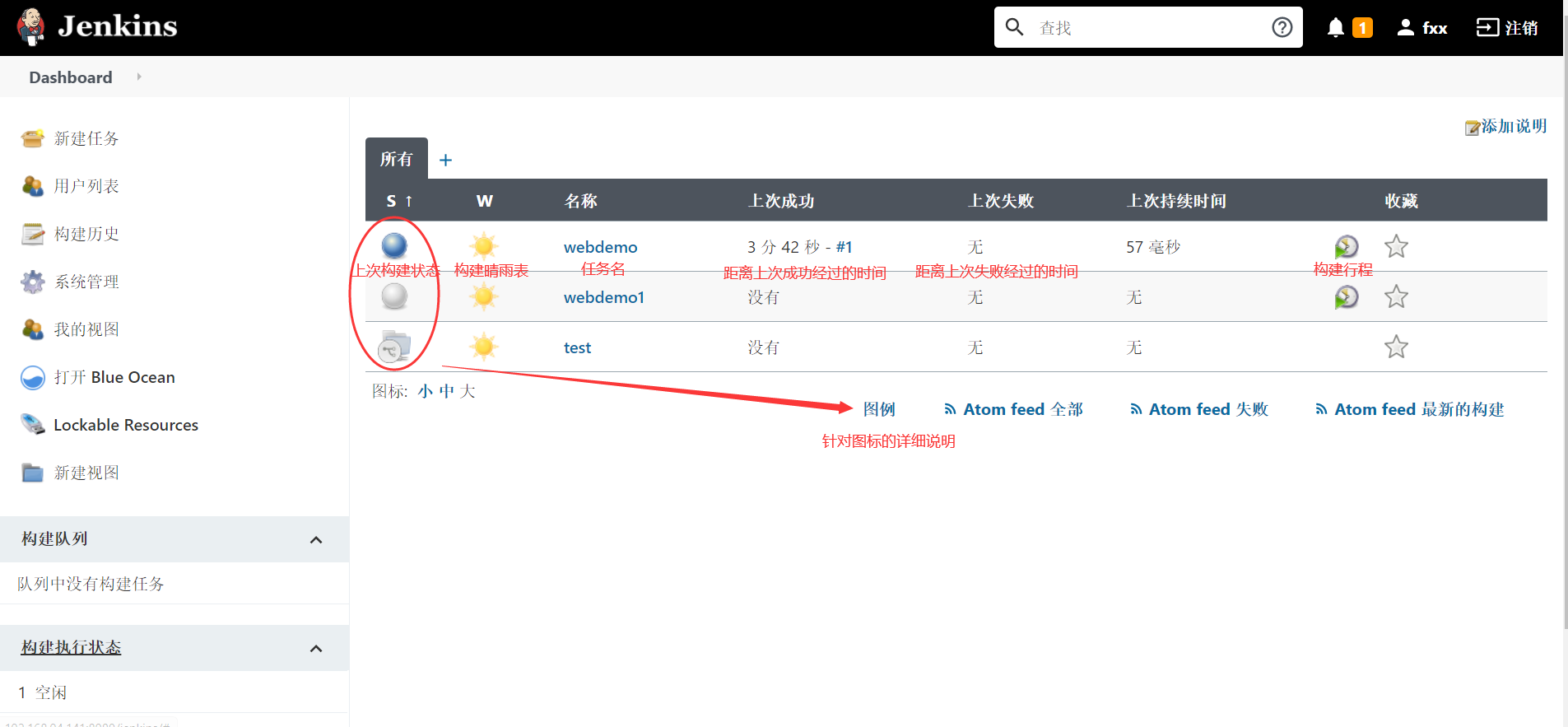Set icon size to 中
1568x727 pixels.
pyautogui.click(x=446, y=391)
